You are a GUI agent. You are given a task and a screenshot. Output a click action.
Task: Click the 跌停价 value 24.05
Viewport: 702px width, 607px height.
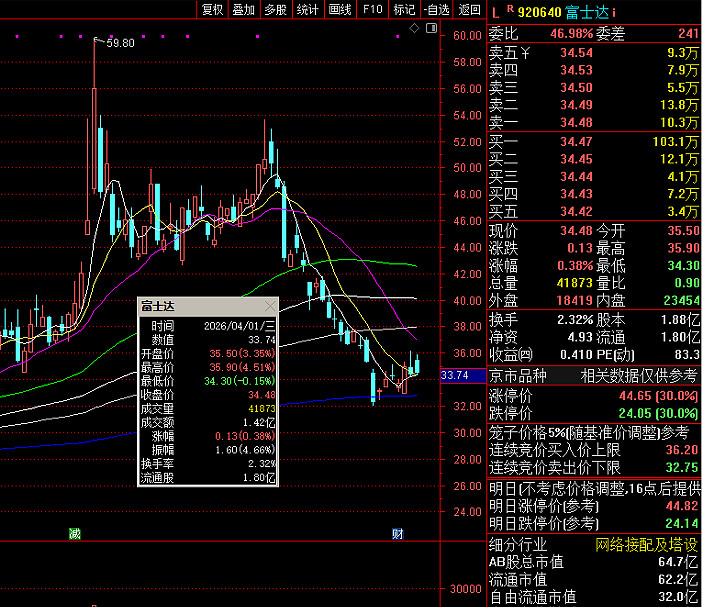[x=634, y=414]
